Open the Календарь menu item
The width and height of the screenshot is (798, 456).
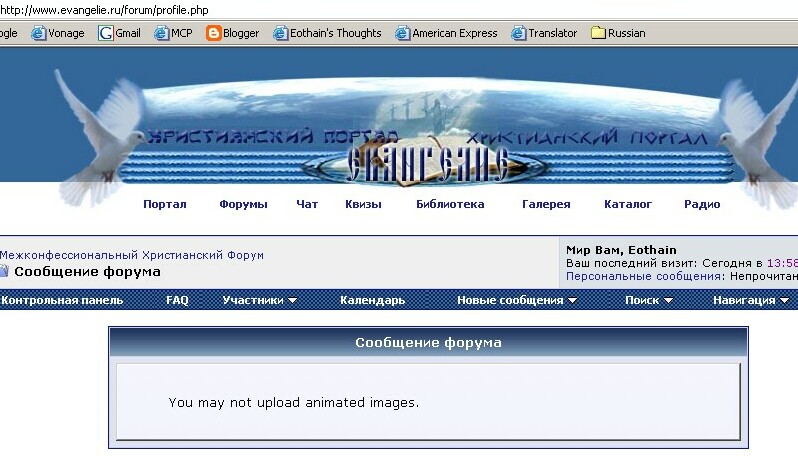tap(372, 300)
